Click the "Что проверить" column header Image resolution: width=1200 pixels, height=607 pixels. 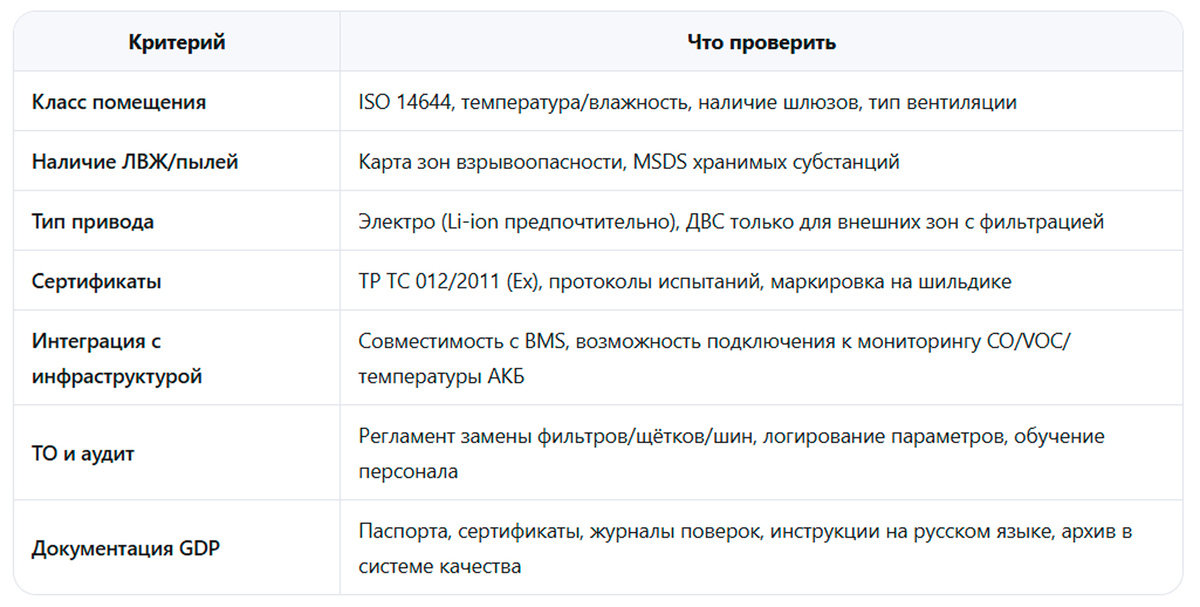click(x=762, y=43)
